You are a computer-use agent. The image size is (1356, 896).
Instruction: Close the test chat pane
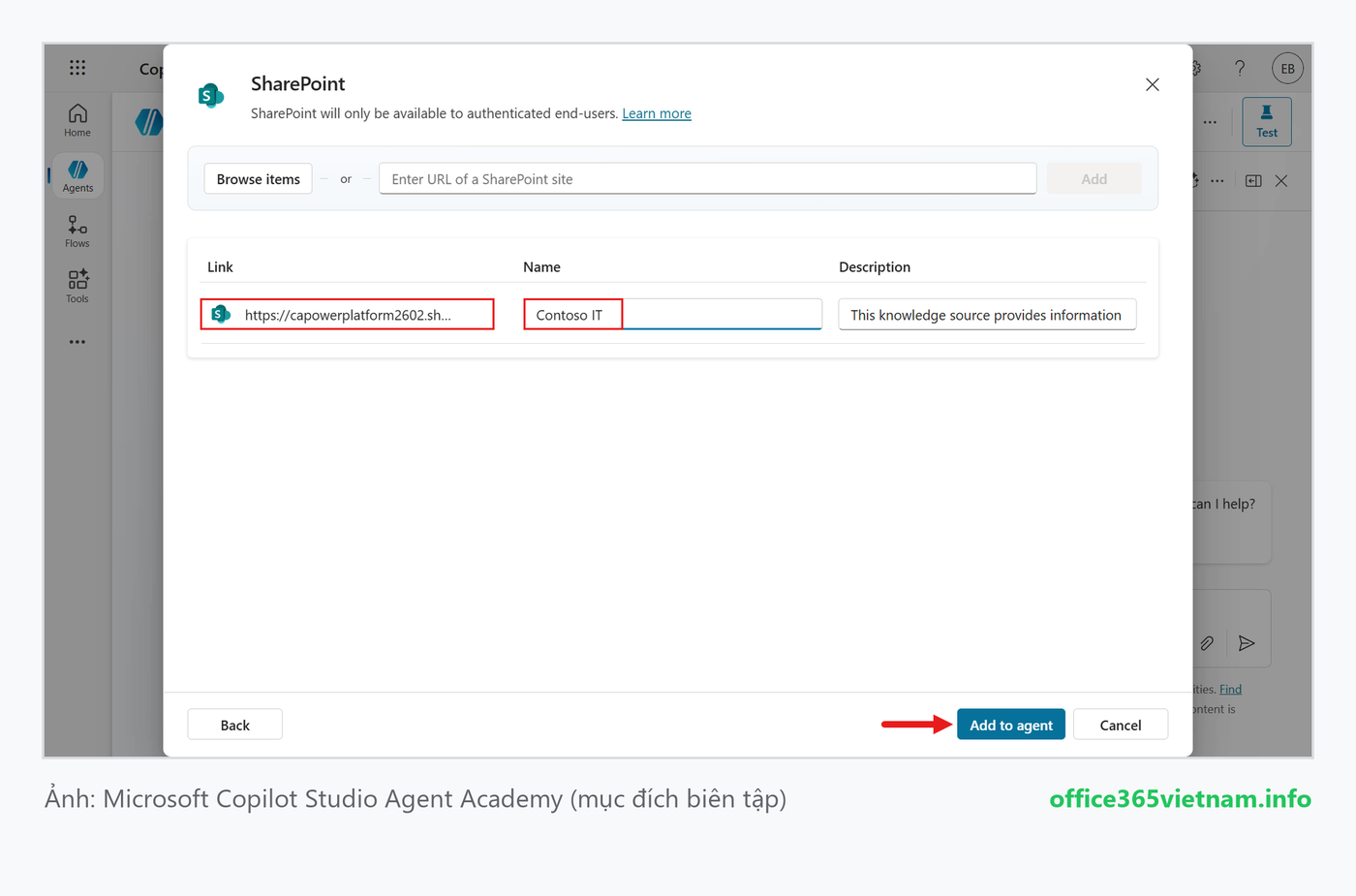coord(1281,181)
